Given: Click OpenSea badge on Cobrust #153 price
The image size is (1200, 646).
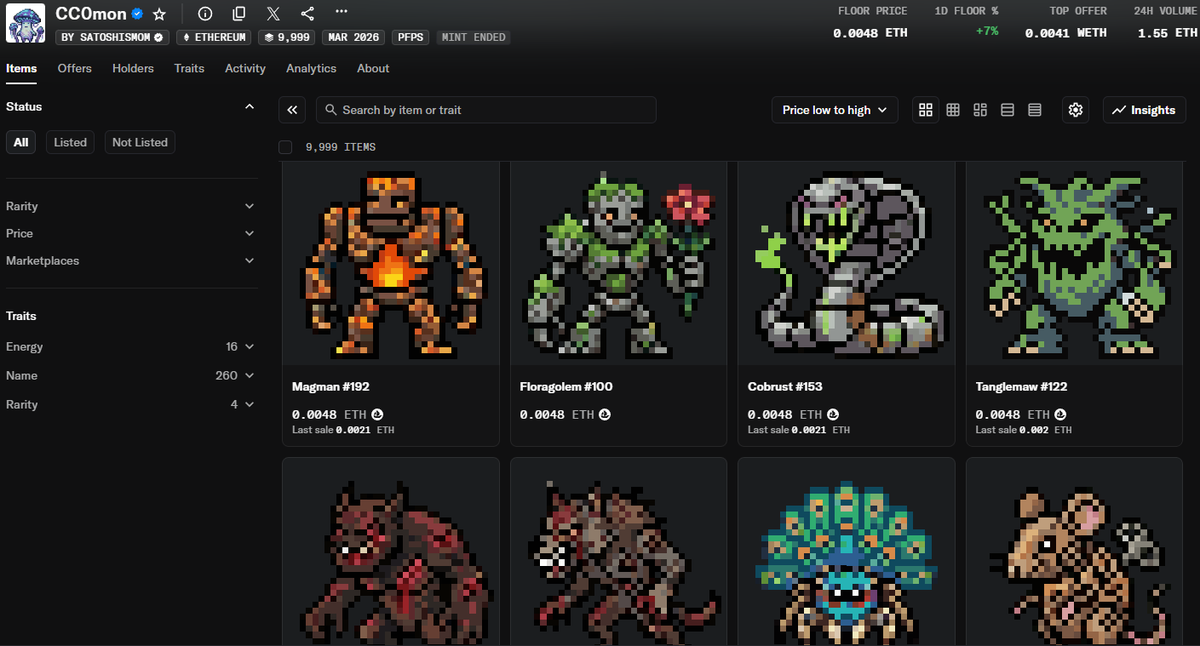Looking at the screenshot, I should [x=833, y=414].
